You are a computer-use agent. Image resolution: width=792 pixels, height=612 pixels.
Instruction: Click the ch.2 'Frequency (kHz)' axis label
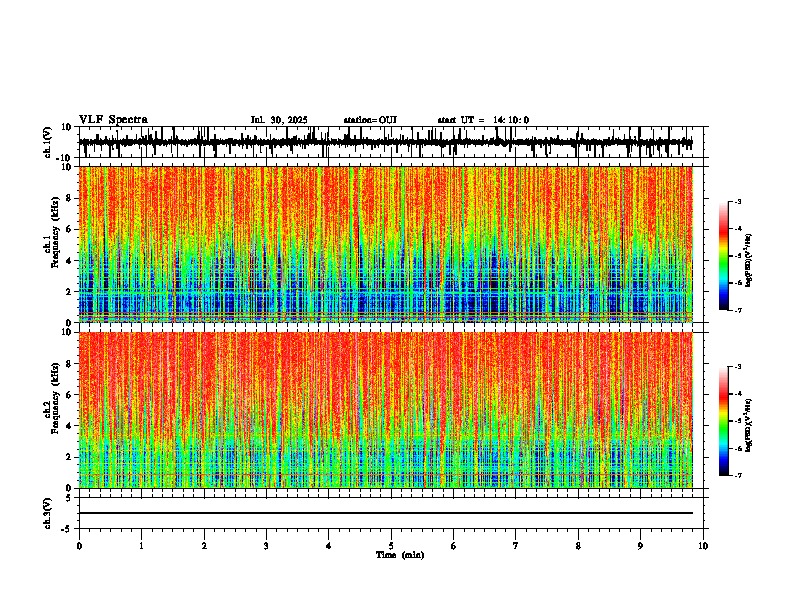click(55, 398)
